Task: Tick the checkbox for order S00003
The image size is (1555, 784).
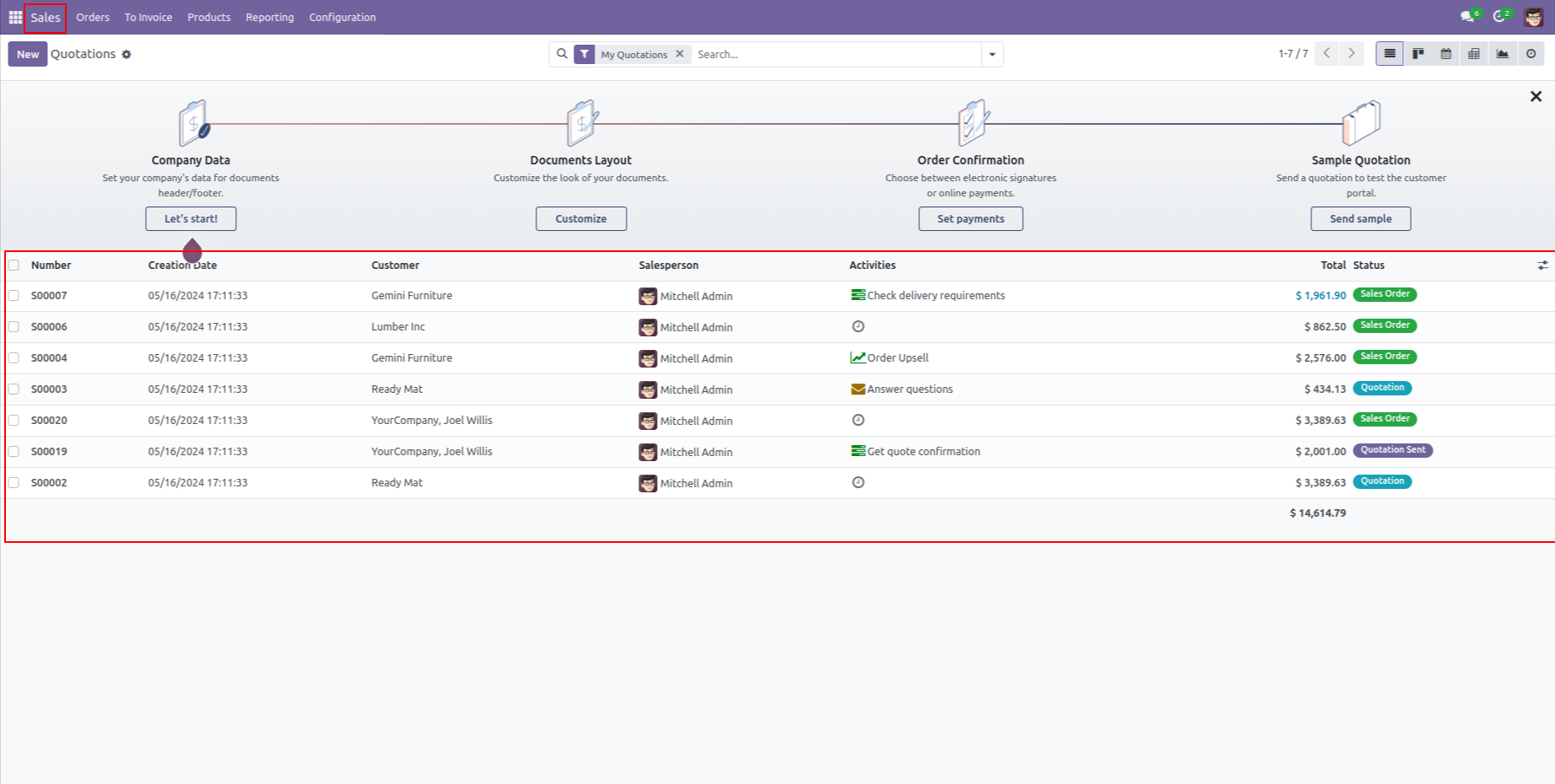Action: point(13,389)
